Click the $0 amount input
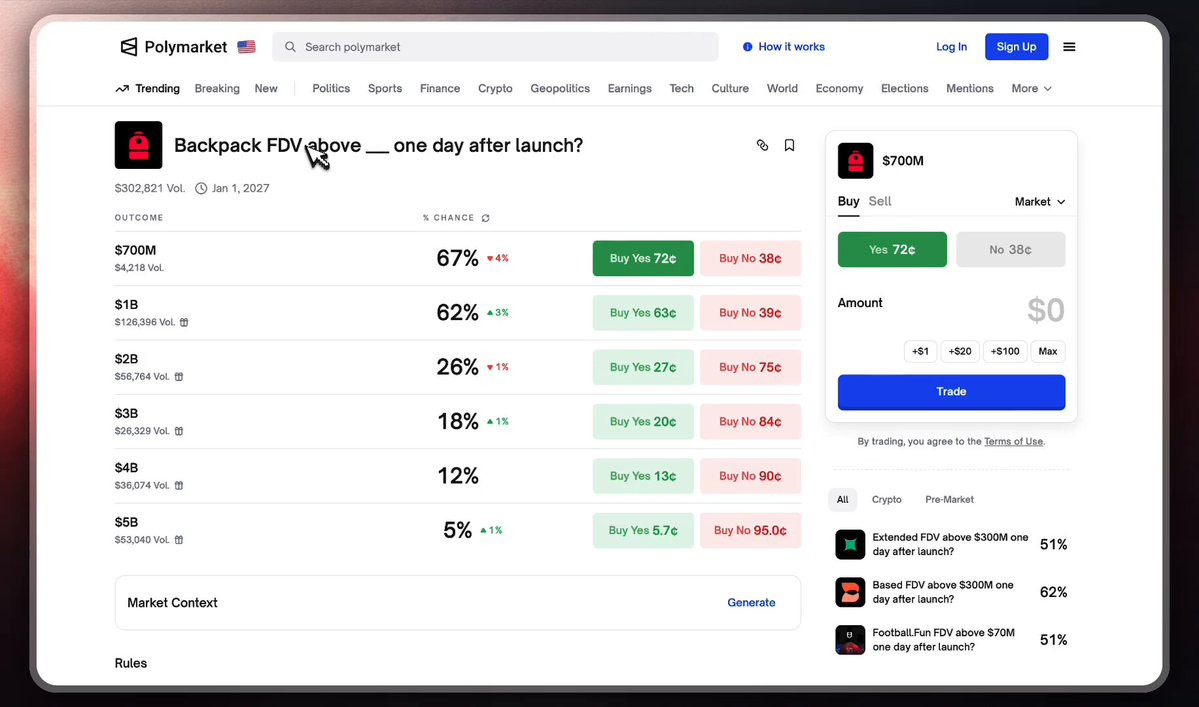Image resolution: width=1199 pixels, height=707 pixels. click(x=1045, y=310)
